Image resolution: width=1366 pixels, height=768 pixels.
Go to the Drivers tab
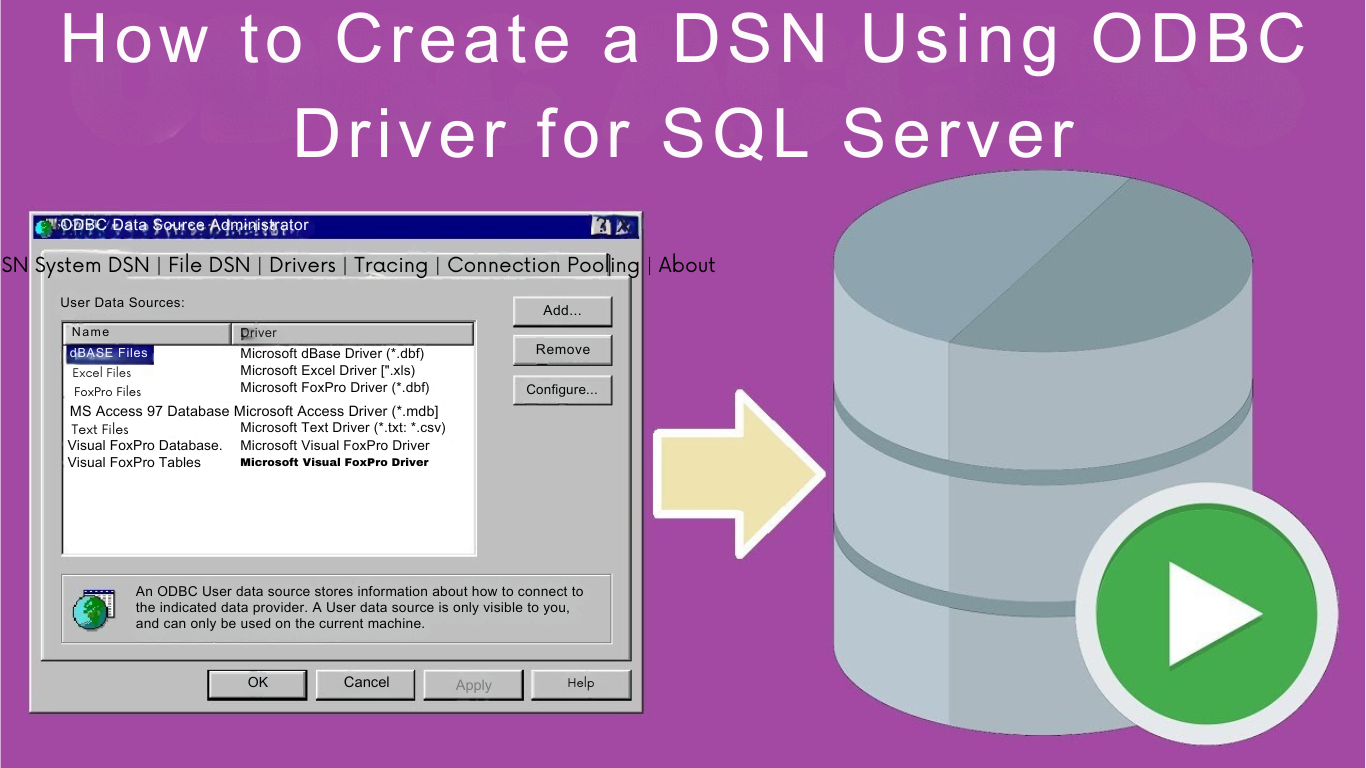point(302,265)
